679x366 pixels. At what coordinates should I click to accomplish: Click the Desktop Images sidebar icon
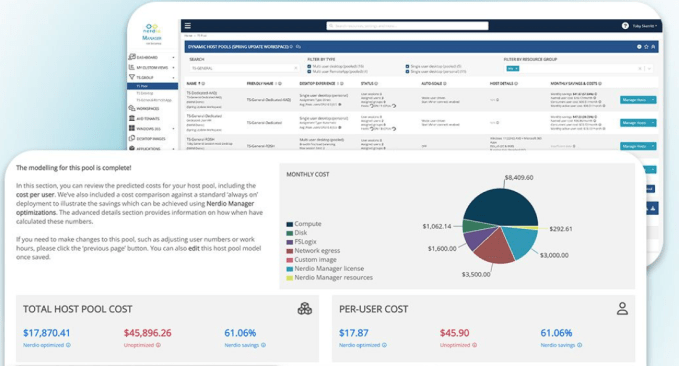(132, 138)
